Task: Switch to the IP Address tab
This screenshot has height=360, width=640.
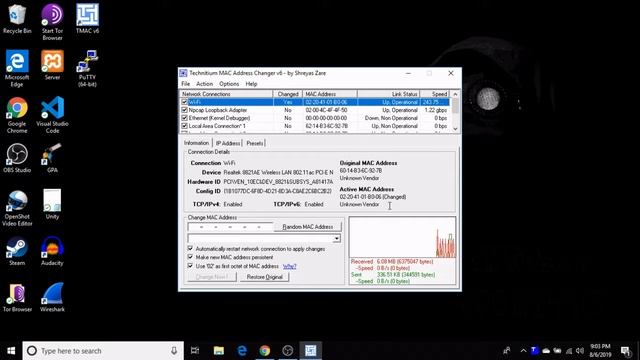Action: [228, 143]
